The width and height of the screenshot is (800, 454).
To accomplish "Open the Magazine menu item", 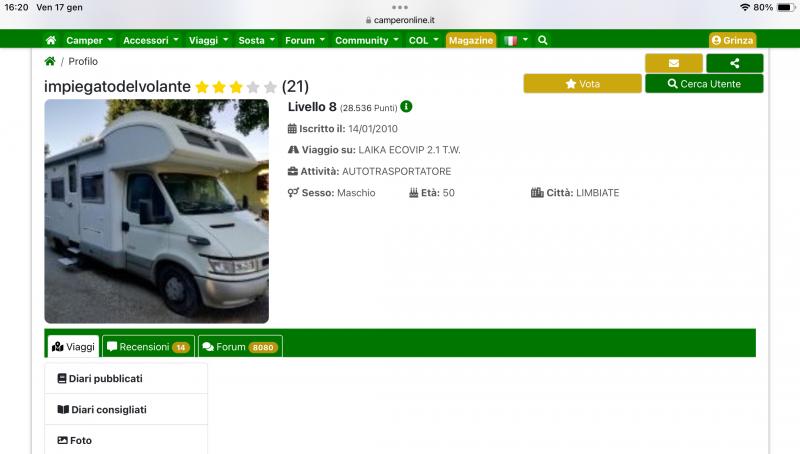I will point(471,40).
